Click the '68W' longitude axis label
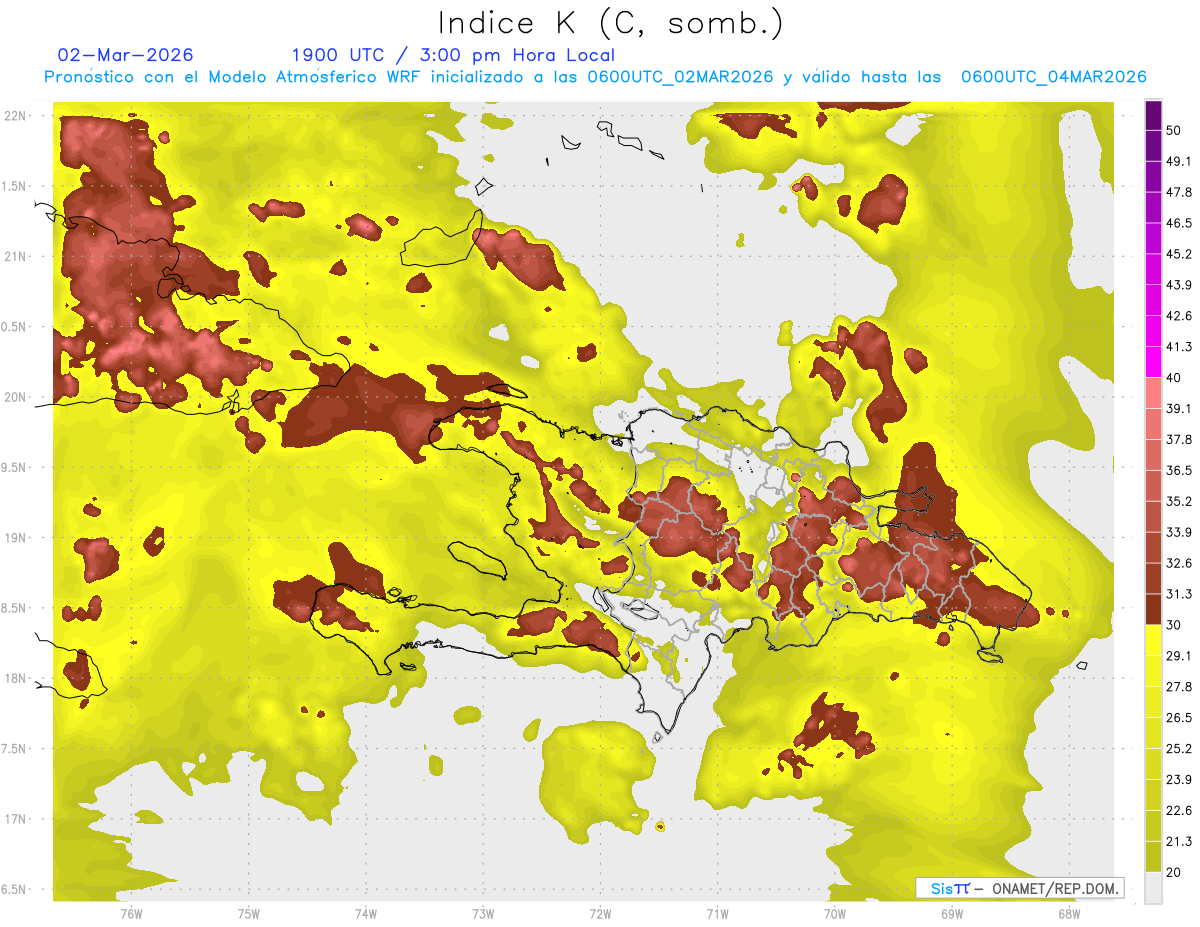This screenshot has width=1200, height=927. point(1068,915)
